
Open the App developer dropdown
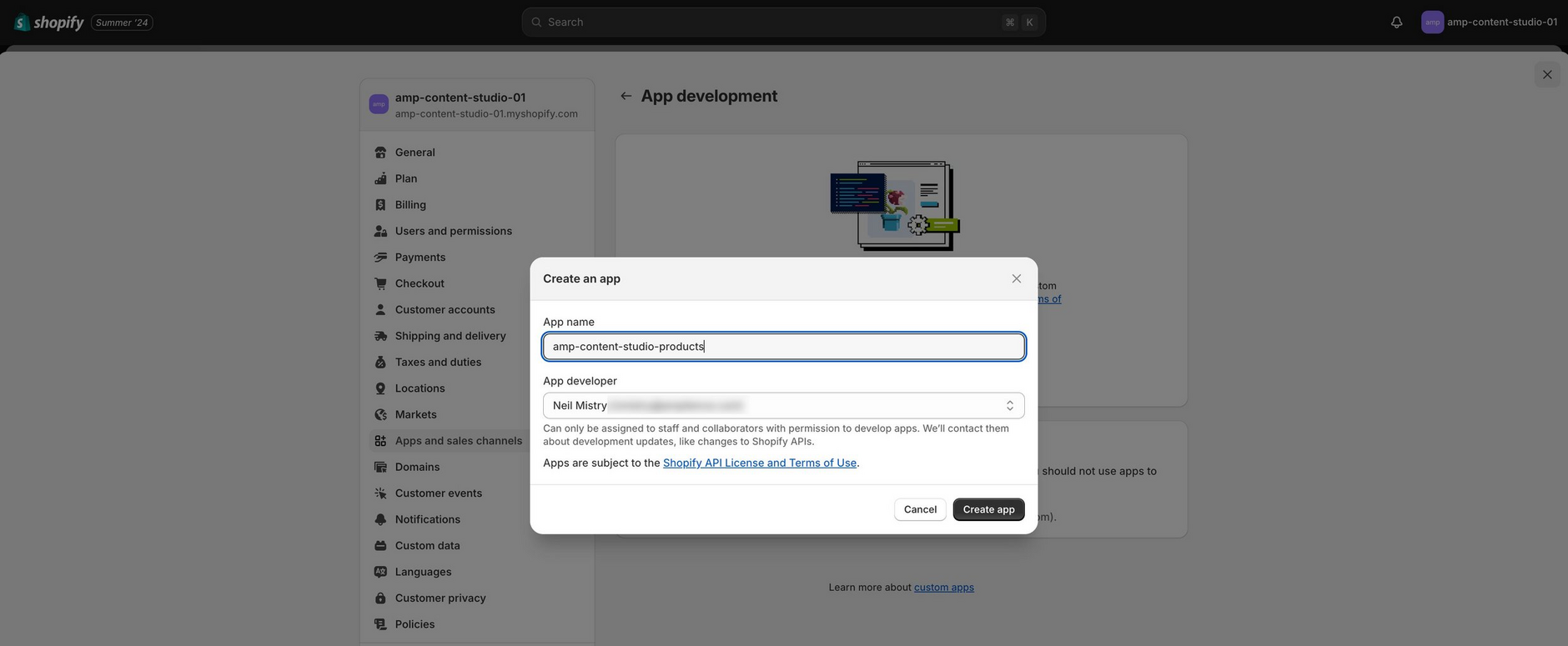(x=783, y=406)
